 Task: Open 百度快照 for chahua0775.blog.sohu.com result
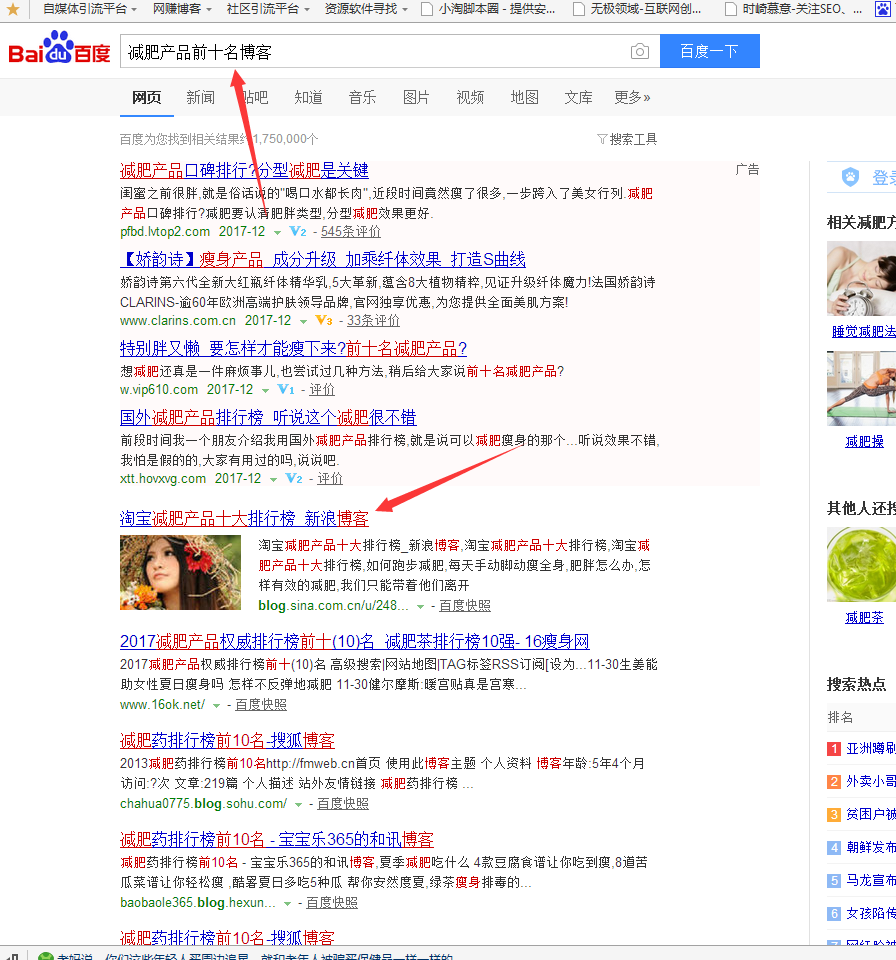coord(343,803)
